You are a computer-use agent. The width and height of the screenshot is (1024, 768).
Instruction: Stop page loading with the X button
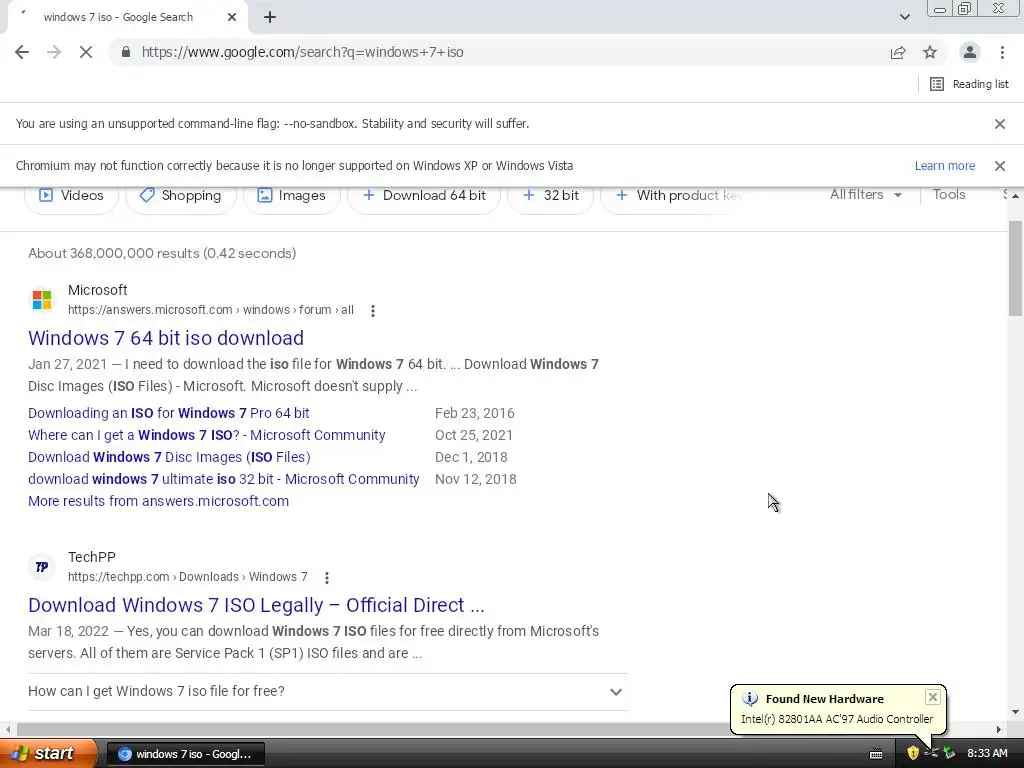click(x=86, y=52)
